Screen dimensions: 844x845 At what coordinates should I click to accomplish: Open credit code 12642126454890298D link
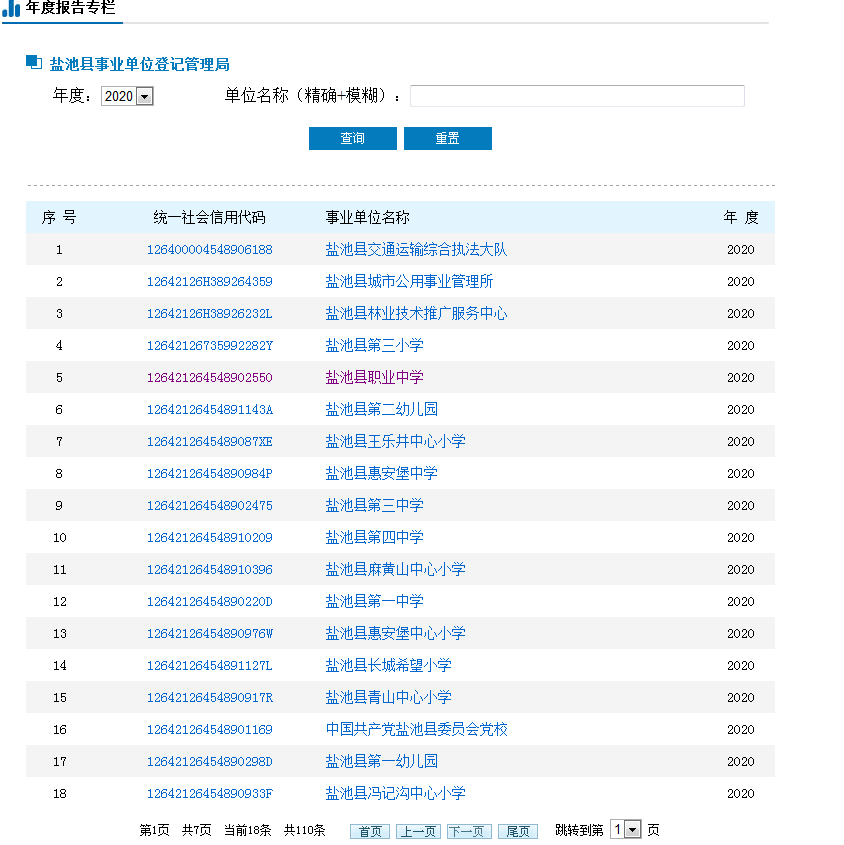[210, 761]
